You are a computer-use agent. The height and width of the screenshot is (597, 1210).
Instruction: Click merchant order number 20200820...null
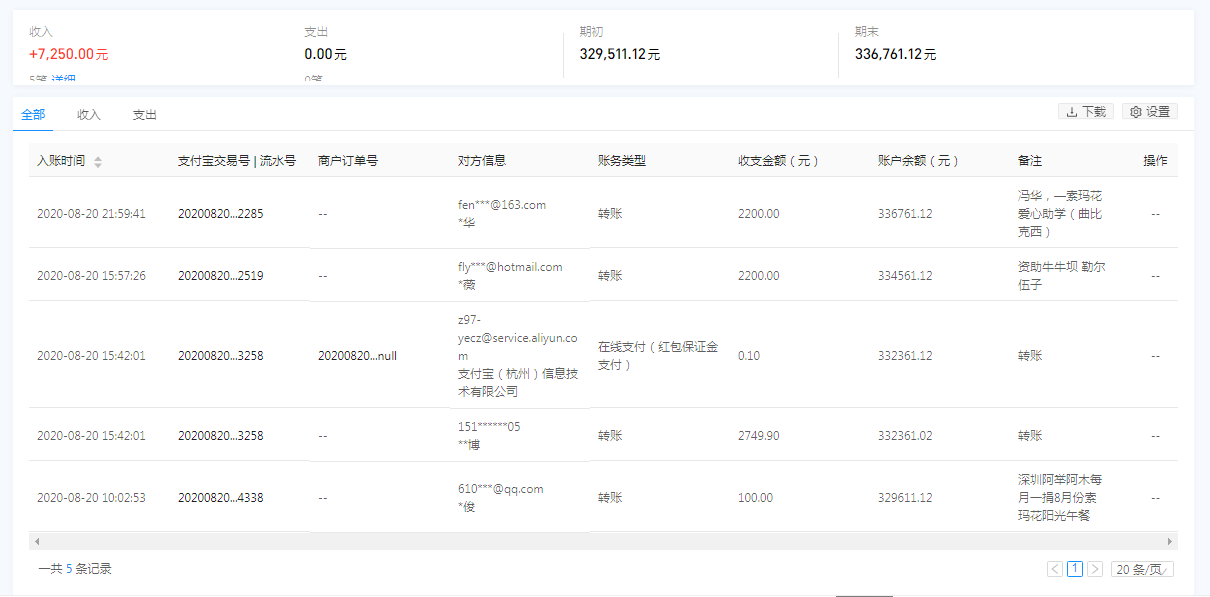pos(357,355)
